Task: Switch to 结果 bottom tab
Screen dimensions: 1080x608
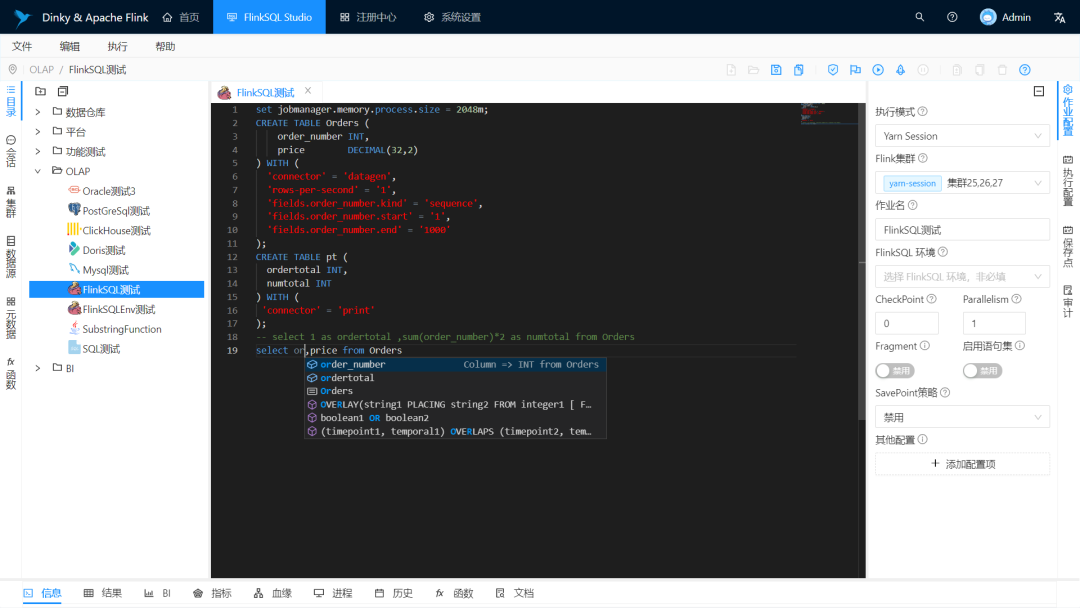Action: pos(103,593)
